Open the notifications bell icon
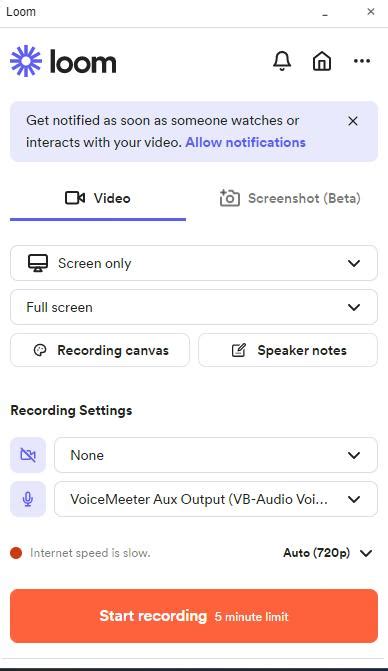This screenshot has height=671, width=388. (282, 61)
